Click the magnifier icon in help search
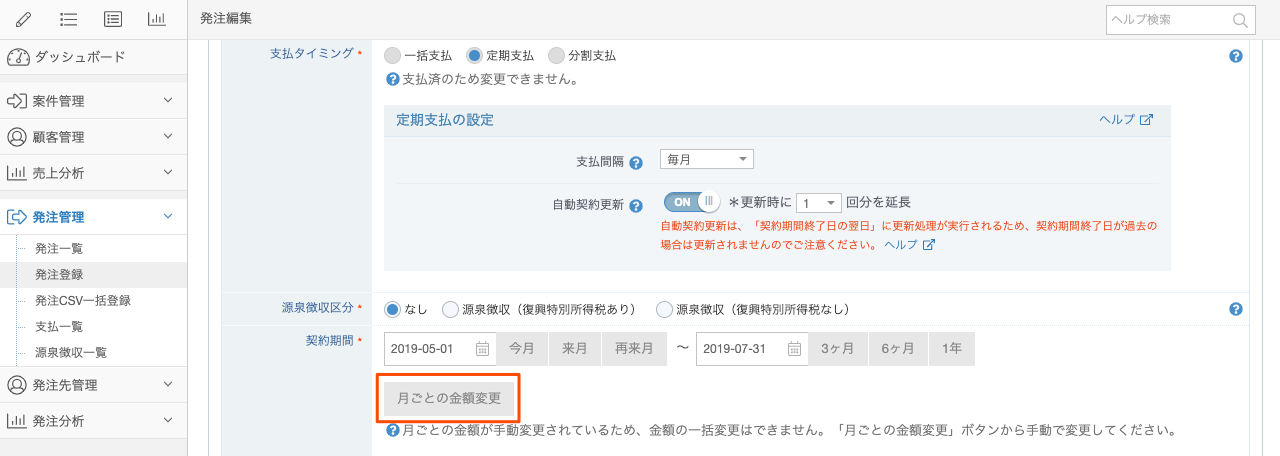 1240,20
